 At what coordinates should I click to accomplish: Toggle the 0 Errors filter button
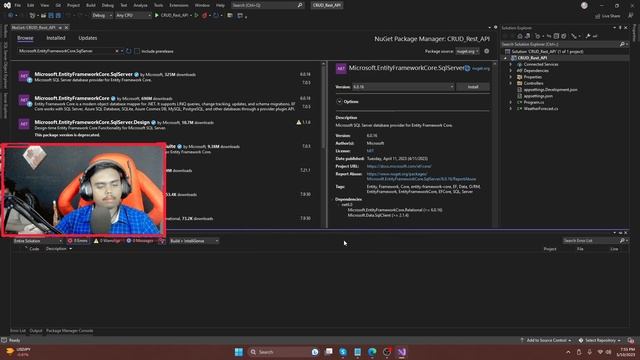[78, 241]
